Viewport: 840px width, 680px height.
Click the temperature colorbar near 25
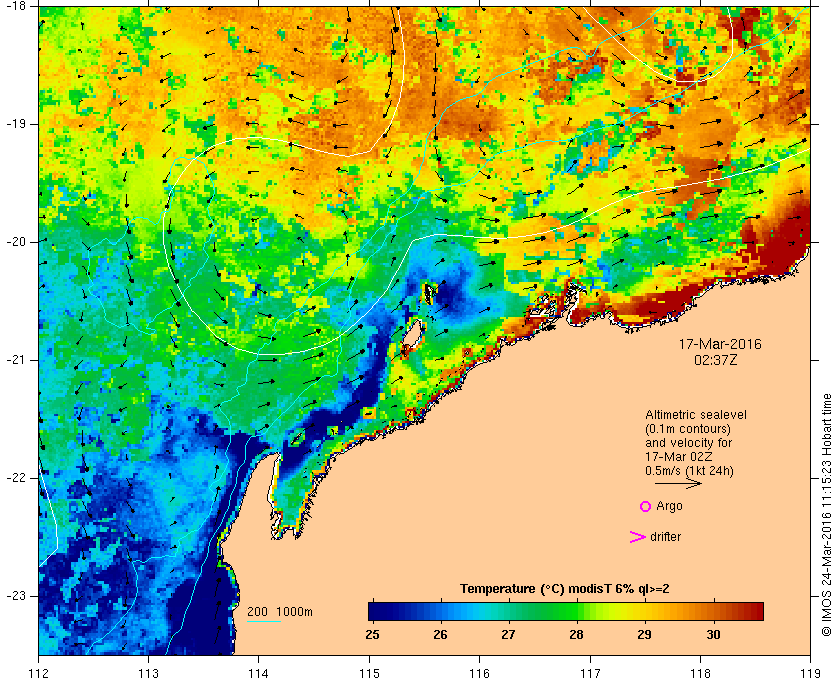tap(373, 611)
